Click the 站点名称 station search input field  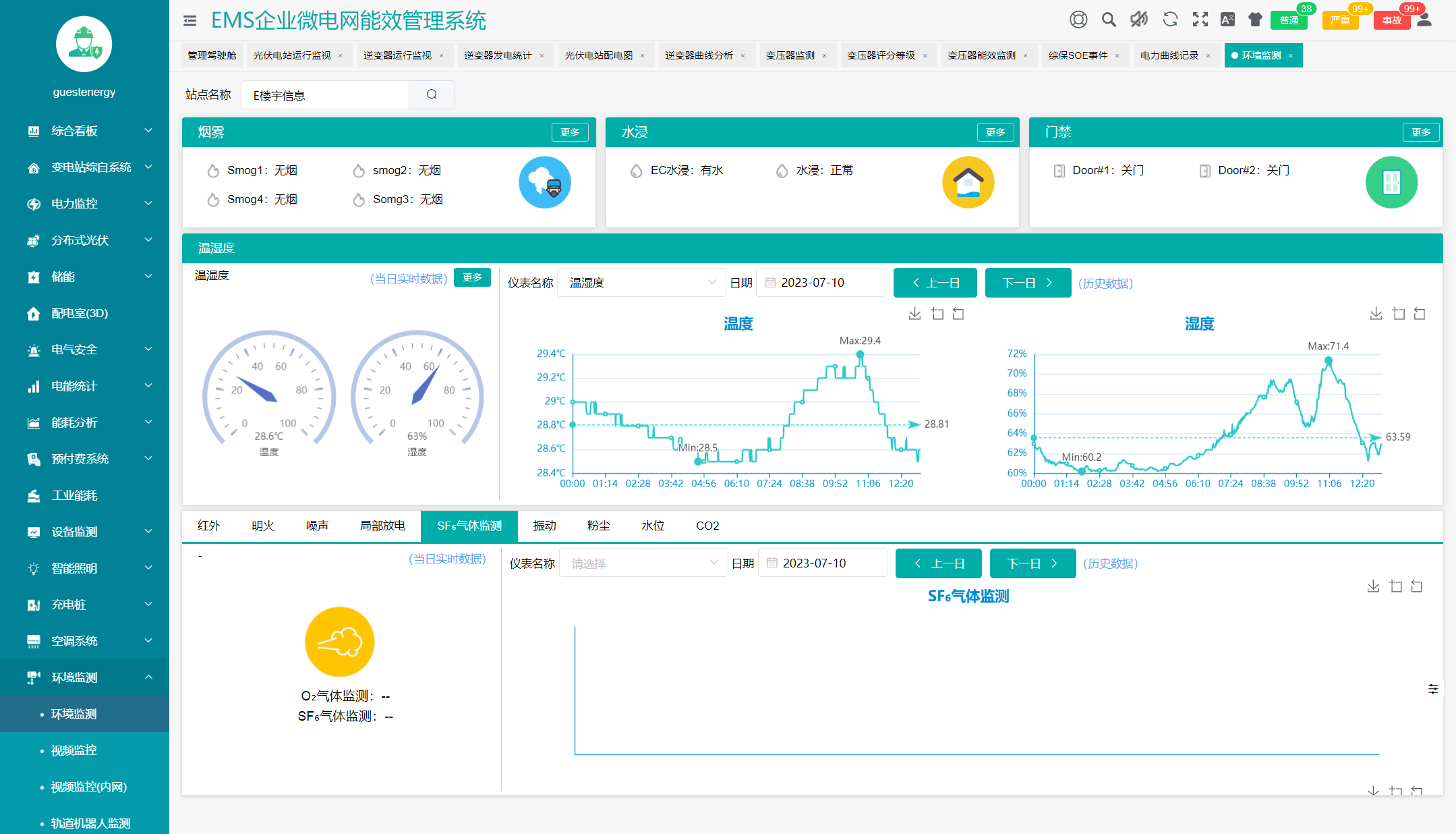pyautogui.click(x=325, y=94)
